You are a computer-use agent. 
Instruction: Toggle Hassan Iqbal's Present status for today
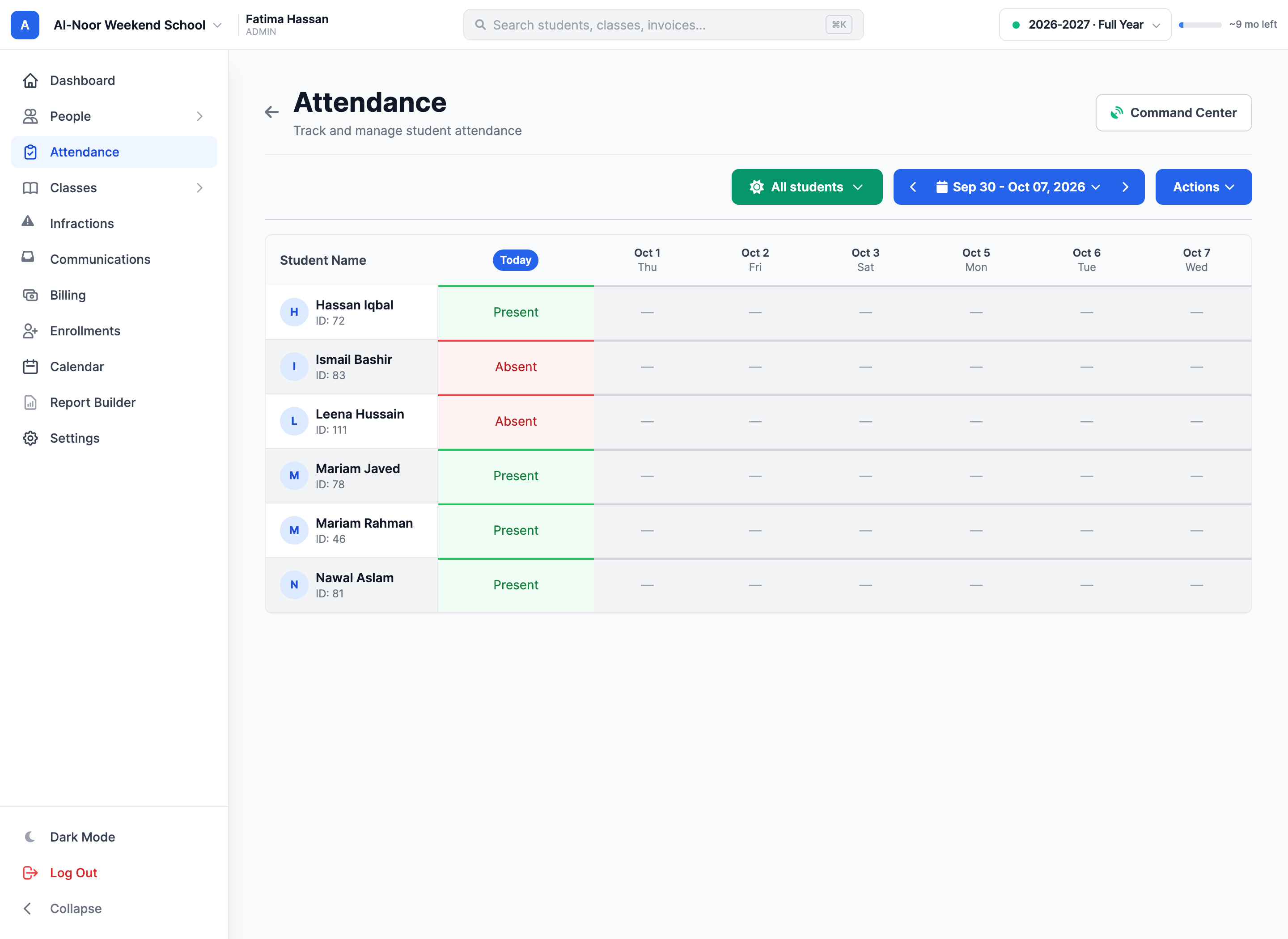point(516,313)
